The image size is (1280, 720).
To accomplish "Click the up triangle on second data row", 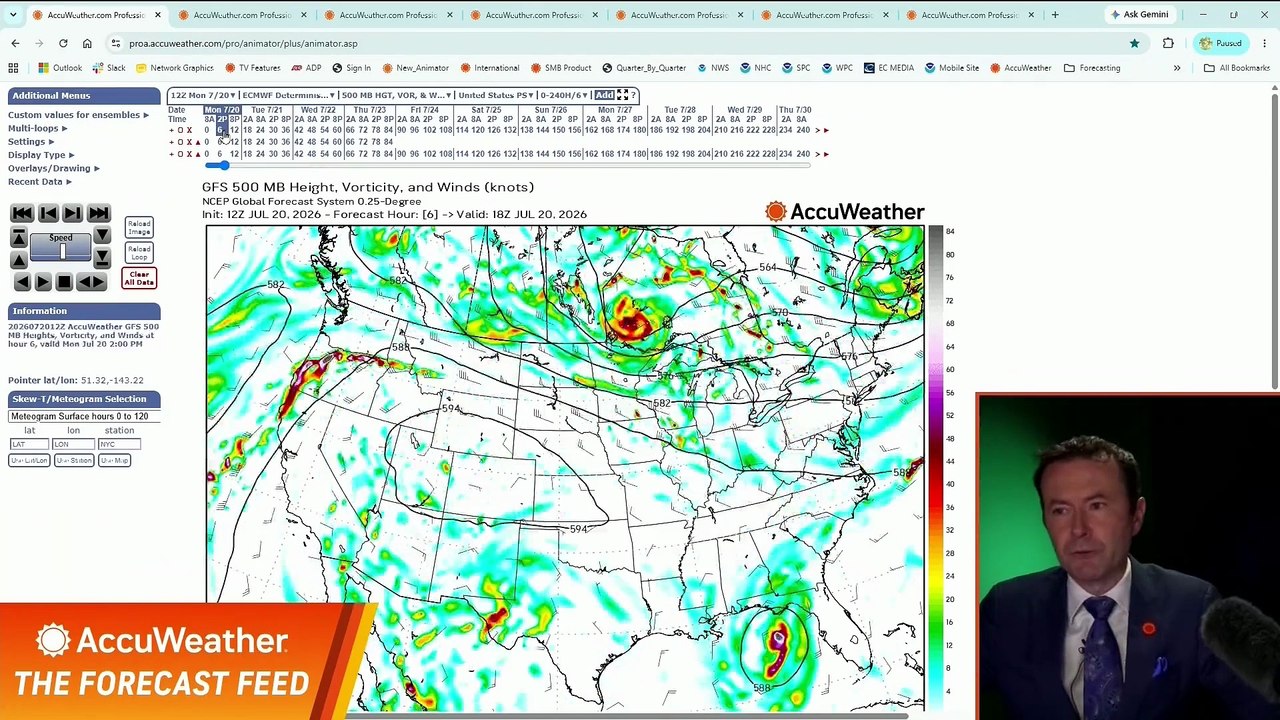I will click(197, 142).
